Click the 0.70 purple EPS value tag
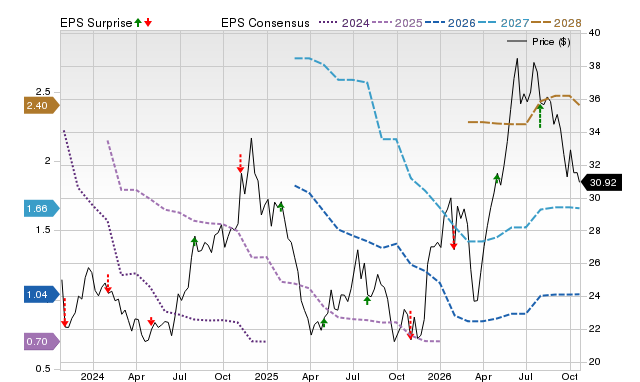This screenshot has height=382, width=640. (42, 342)
